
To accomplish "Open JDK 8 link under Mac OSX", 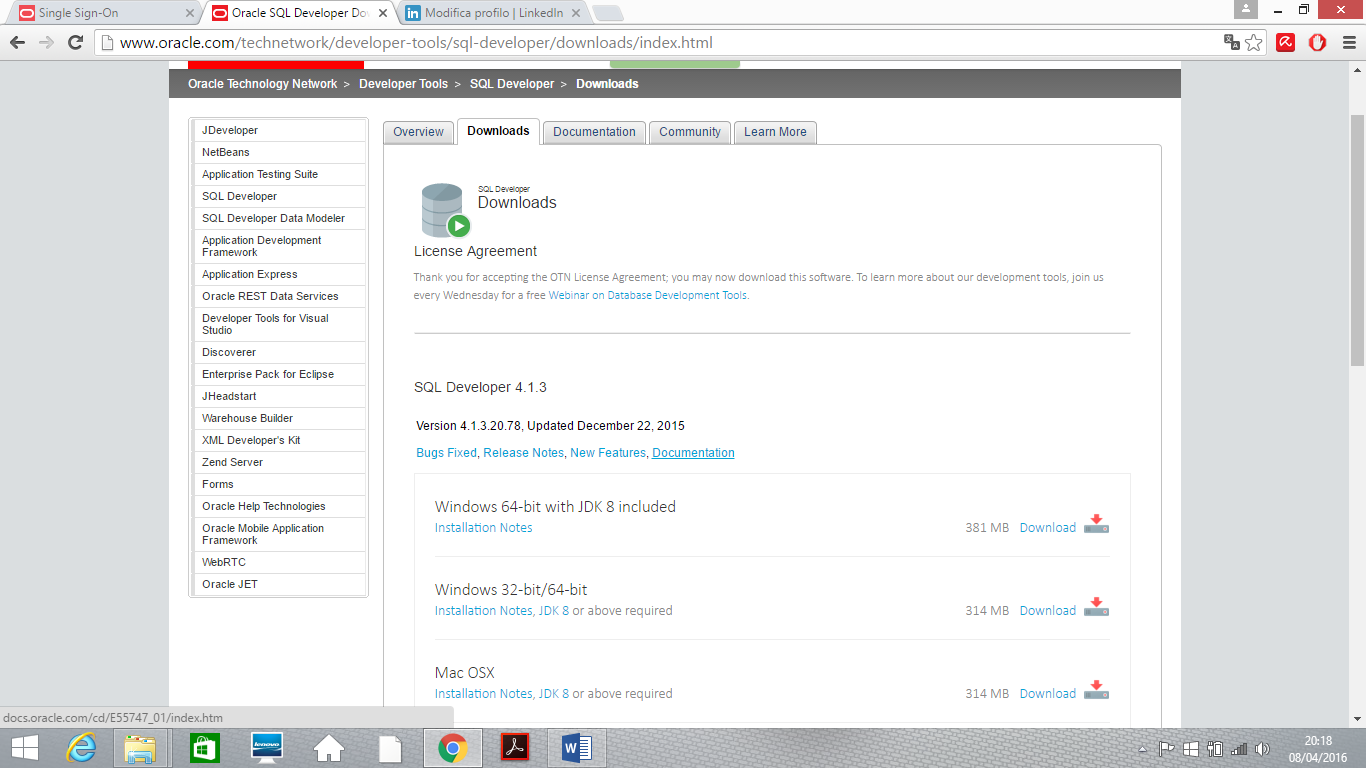I will click(553, 693).
